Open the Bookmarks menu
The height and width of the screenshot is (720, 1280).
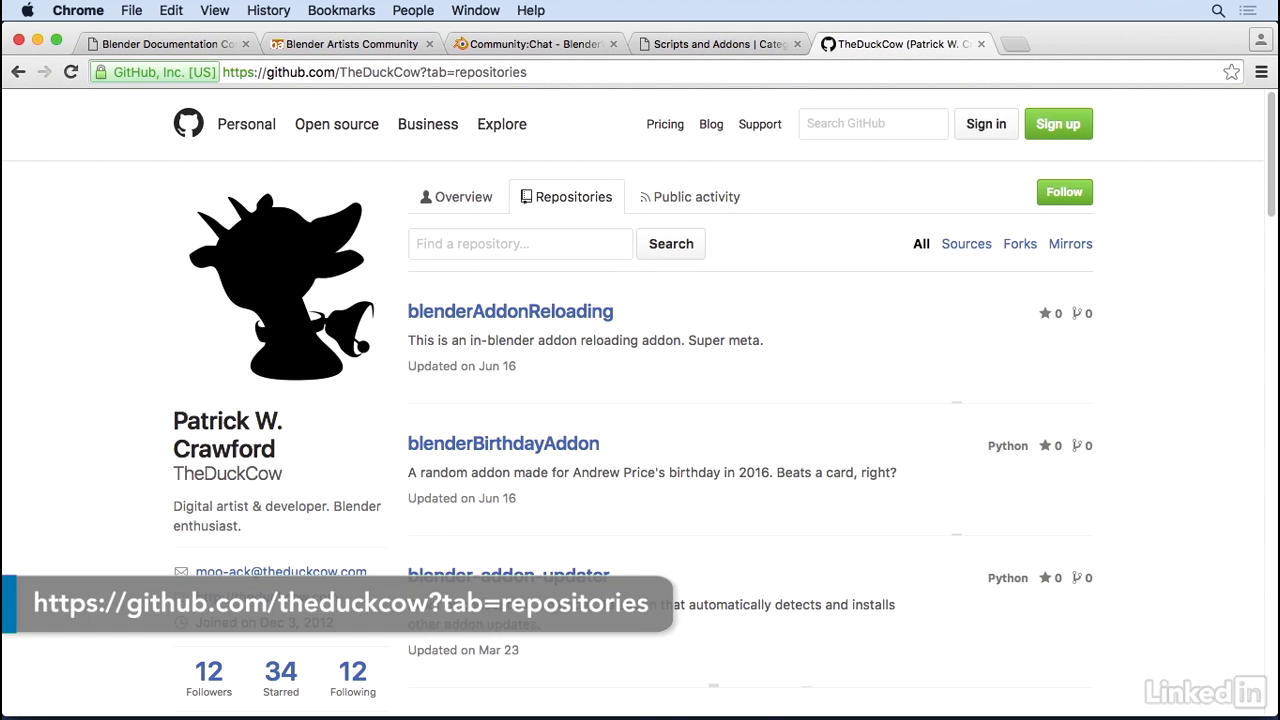(341, 10)
